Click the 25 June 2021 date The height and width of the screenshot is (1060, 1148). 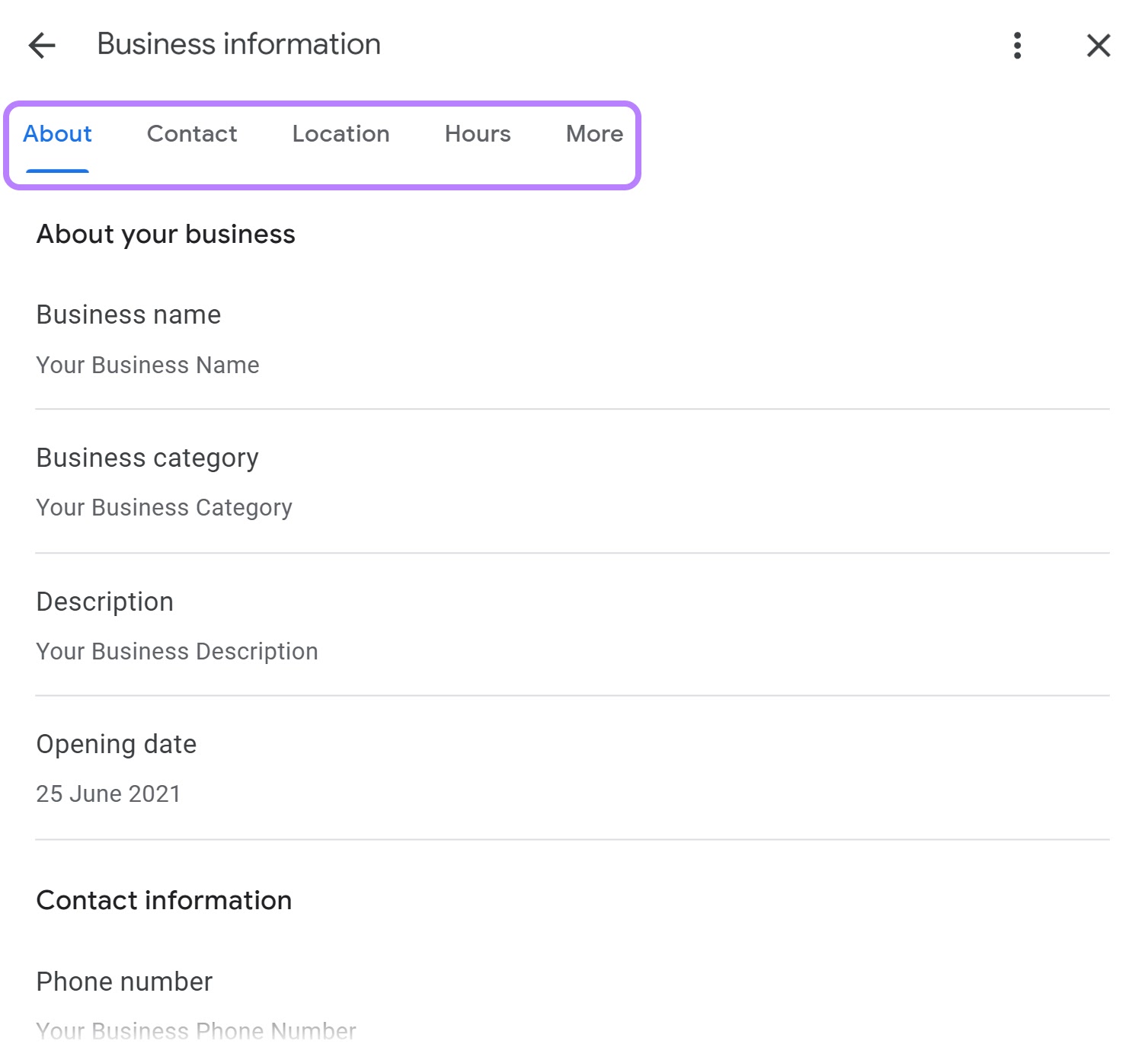(108, 793)
